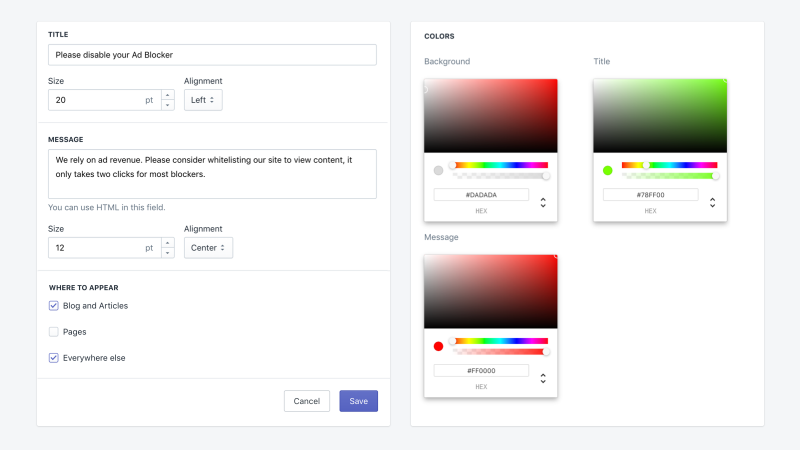Click the green Title color preview dot
Viewport: 800px width, 450px height.
608,170
